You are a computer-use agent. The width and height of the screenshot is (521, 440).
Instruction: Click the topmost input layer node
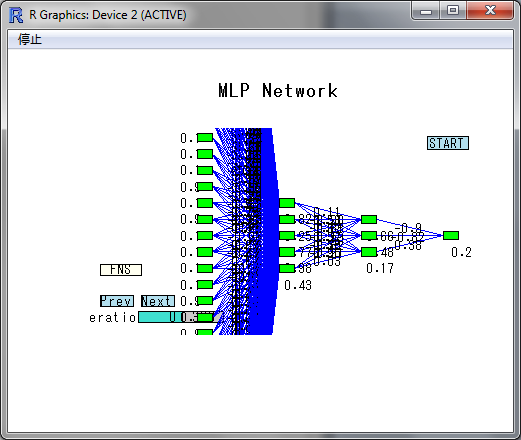click(205, 137)
